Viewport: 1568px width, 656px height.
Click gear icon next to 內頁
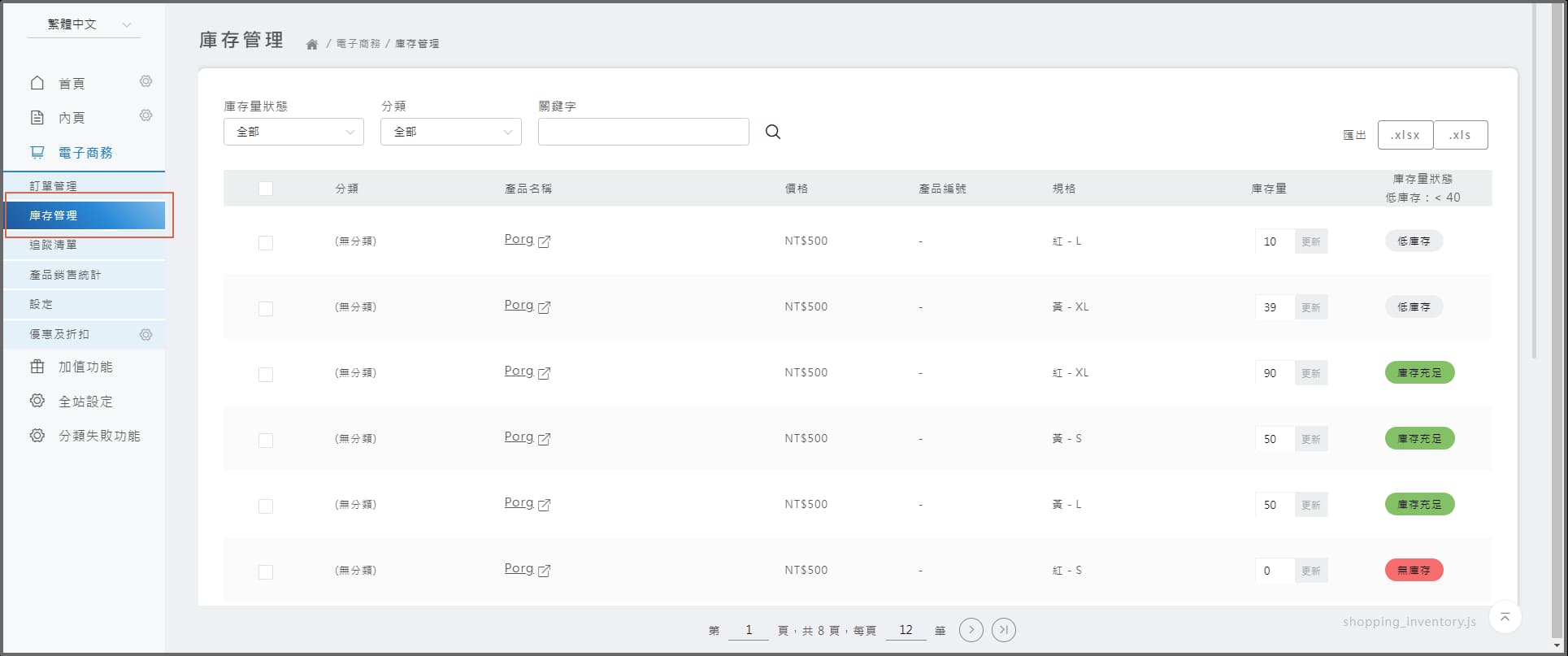[x=146, y=115]
